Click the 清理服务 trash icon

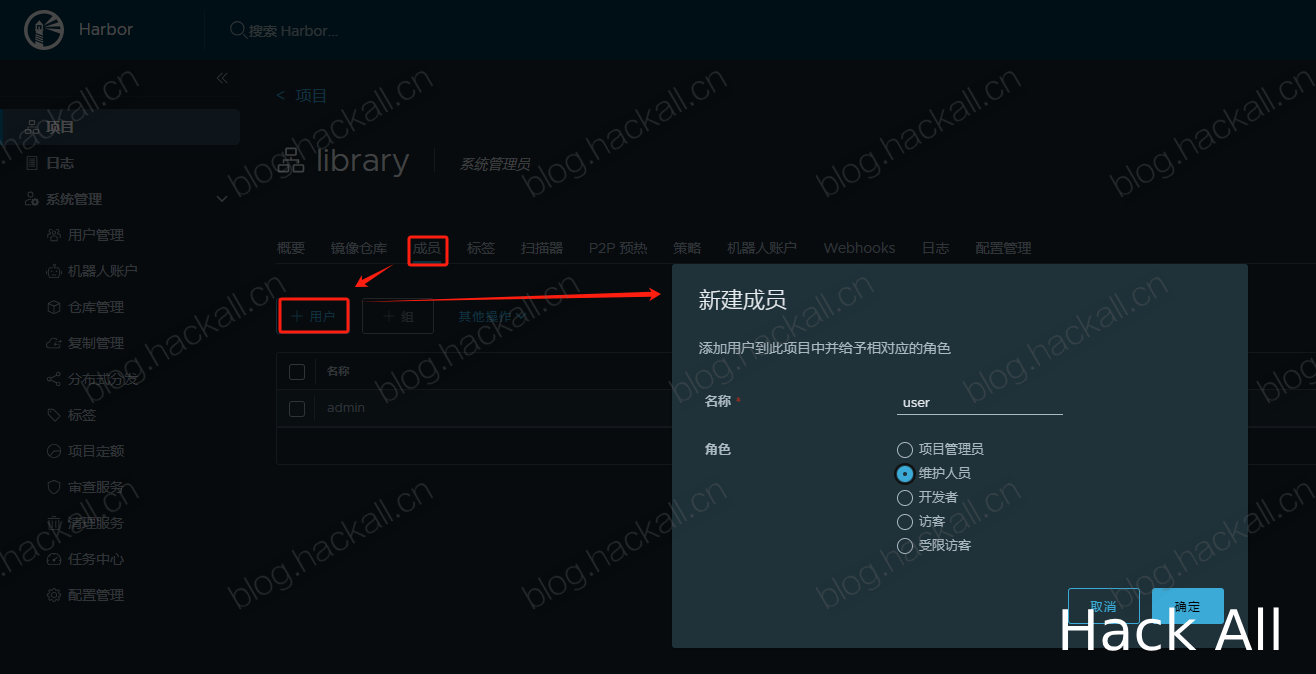tap(54, 523)
